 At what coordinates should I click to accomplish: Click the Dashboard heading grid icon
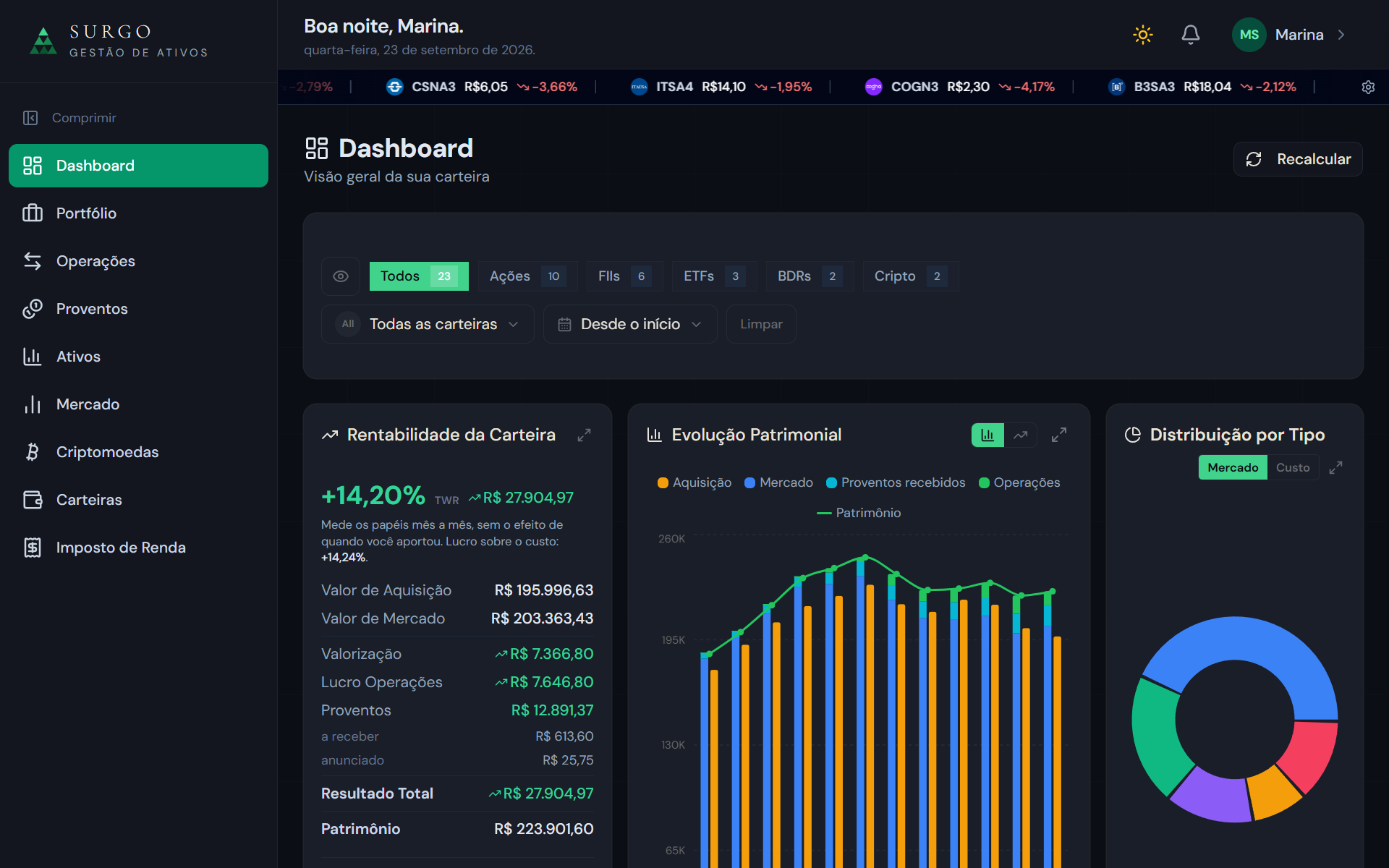317,148
